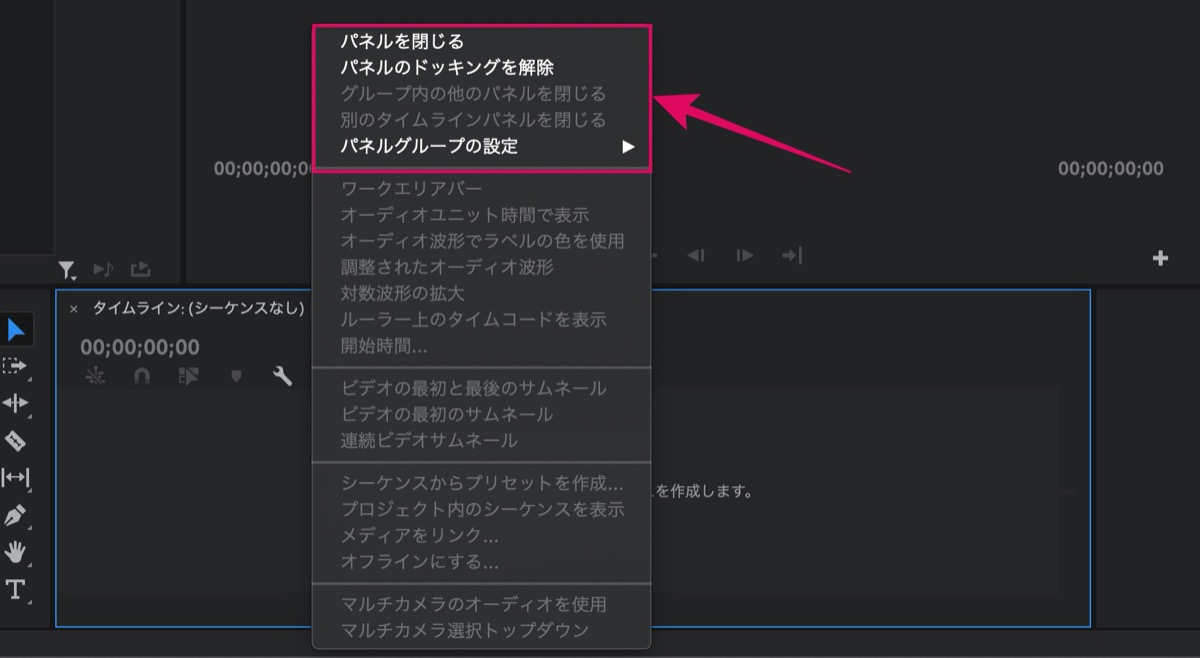The height and width of the screenshot is (658, 1200).
Task: Click ビデオの最初のサムネール entry
Action: (482, 414)
